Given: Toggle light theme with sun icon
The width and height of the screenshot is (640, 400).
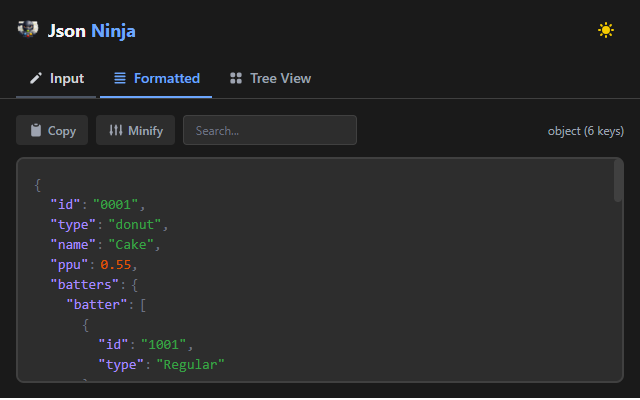Looking at the screenshot, I should click(x=606, y=30).
